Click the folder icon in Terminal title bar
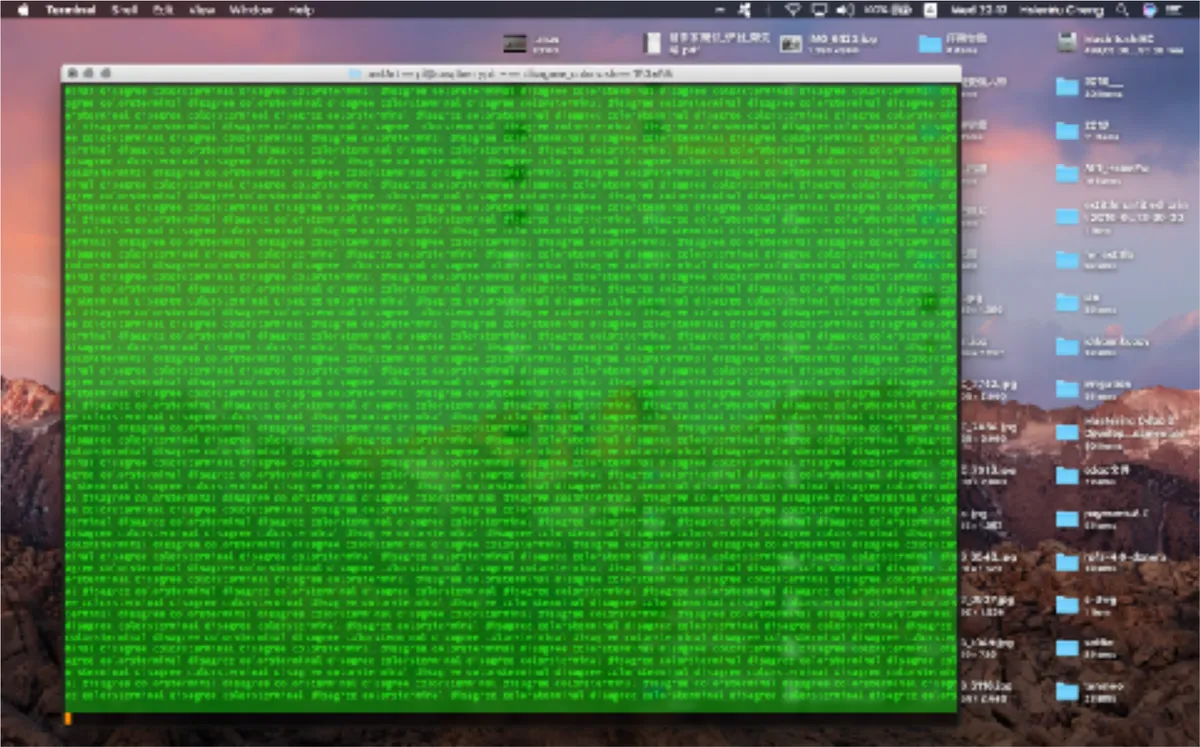This screenshot has width=1200, height=747. (x=355, y=74)
